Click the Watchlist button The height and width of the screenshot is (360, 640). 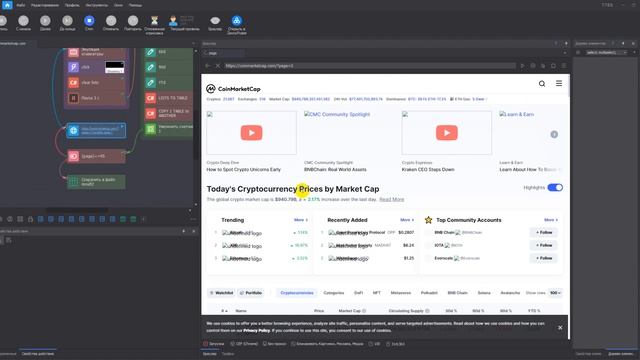pos(222,293)
